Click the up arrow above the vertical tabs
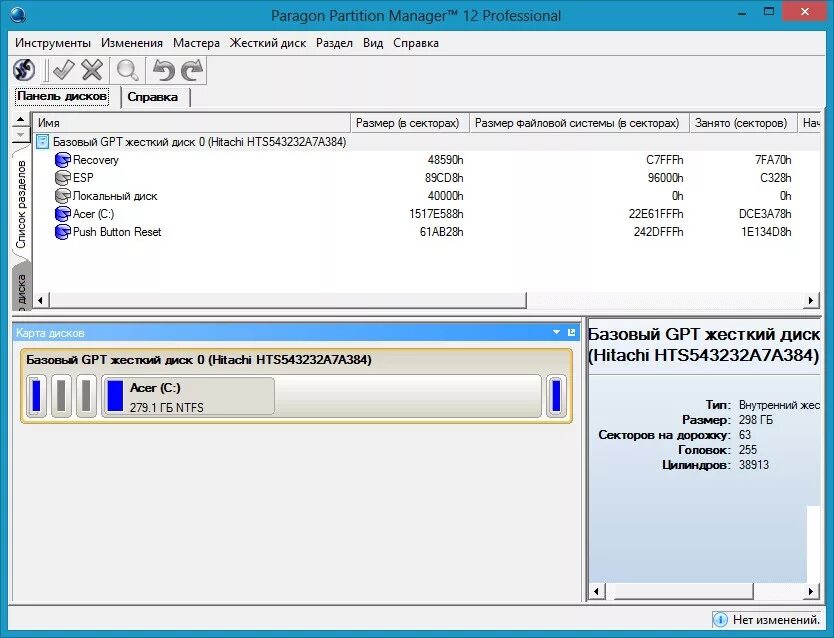The width and height of the screenshot is (834, 638). coord(20,120)
